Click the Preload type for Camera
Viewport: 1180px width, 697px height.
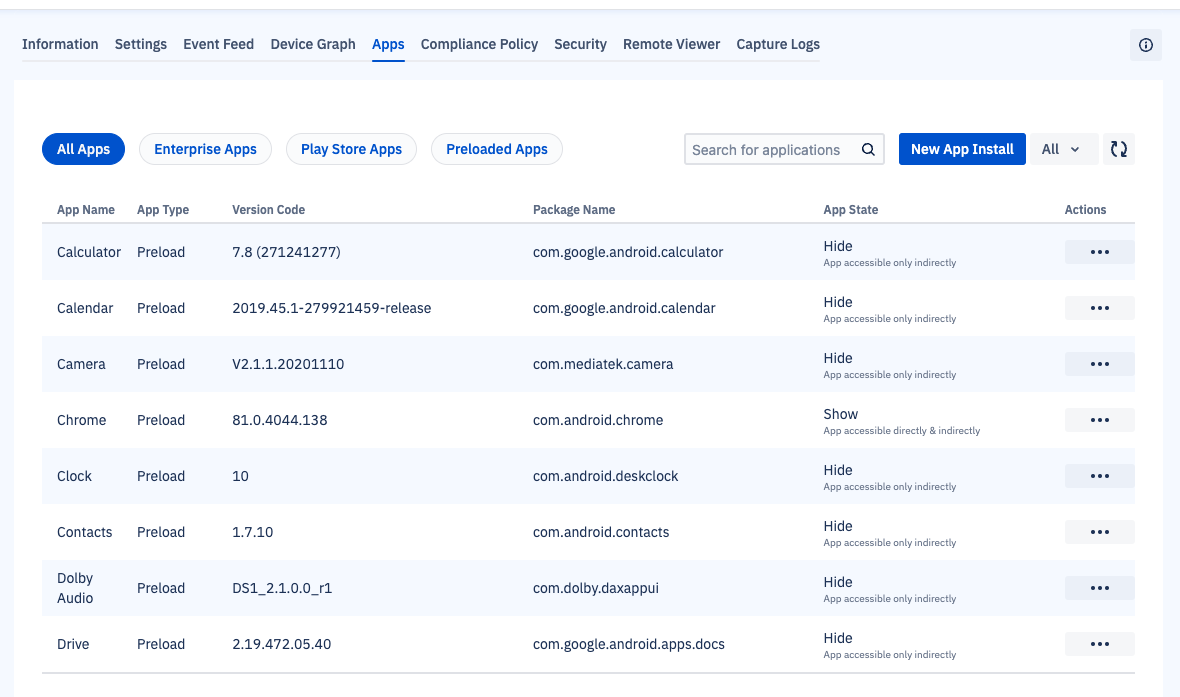click(x=161, y=364)
